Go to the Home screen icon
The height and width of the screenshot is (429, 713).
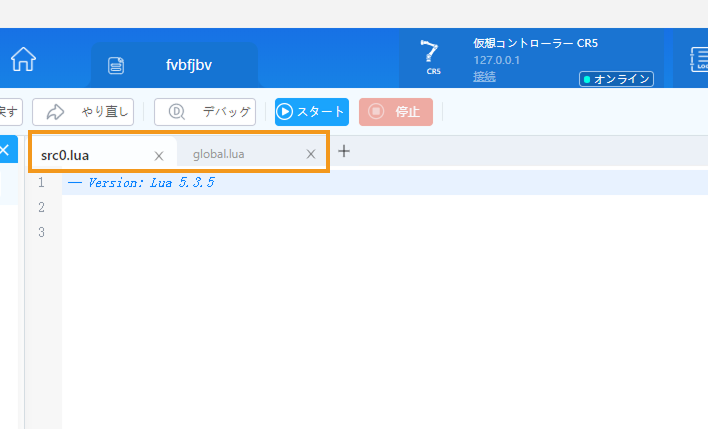tap(23, 59)
